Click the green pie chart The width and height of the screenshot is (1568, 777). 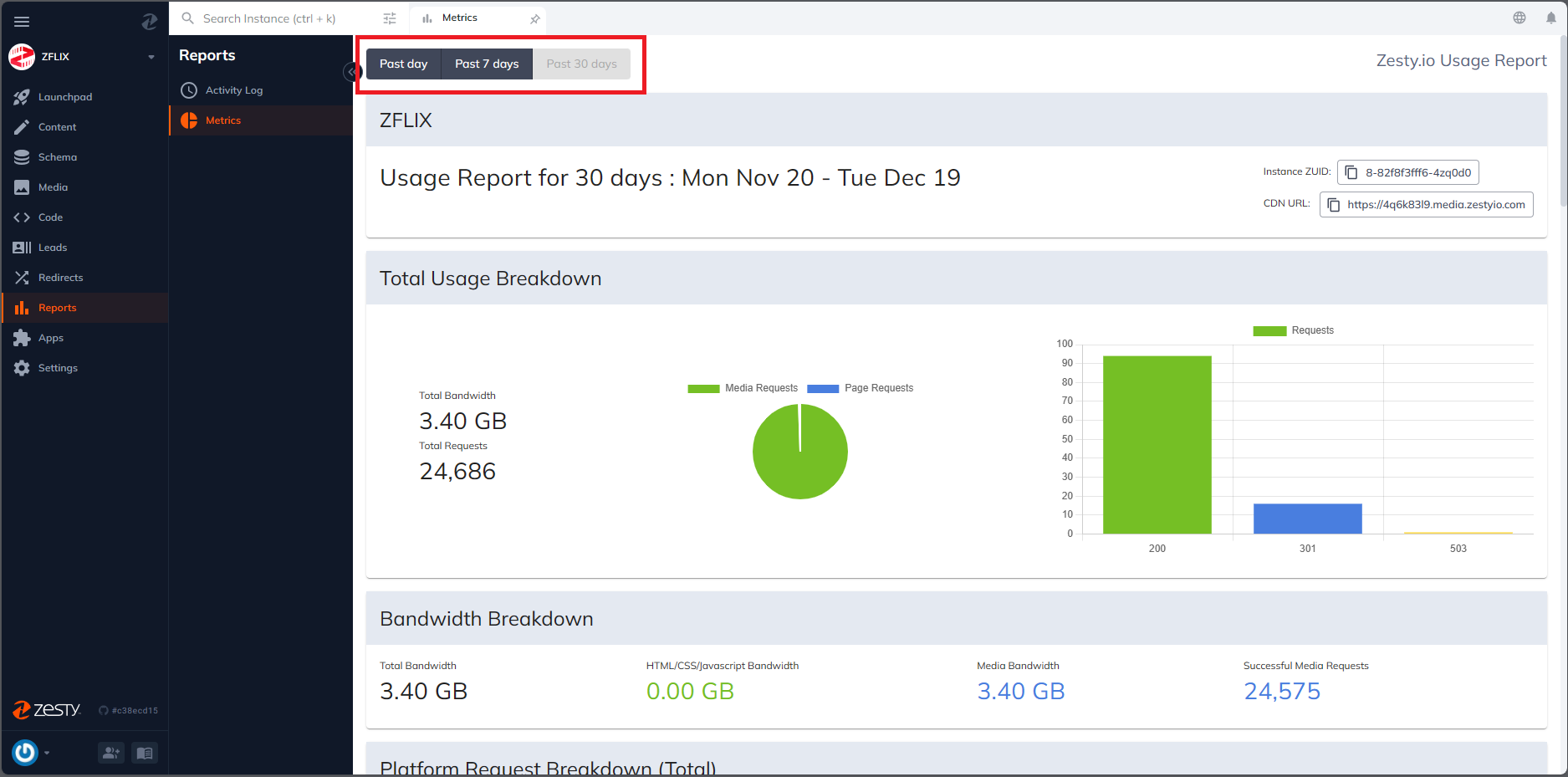click(x=800, y=452)
